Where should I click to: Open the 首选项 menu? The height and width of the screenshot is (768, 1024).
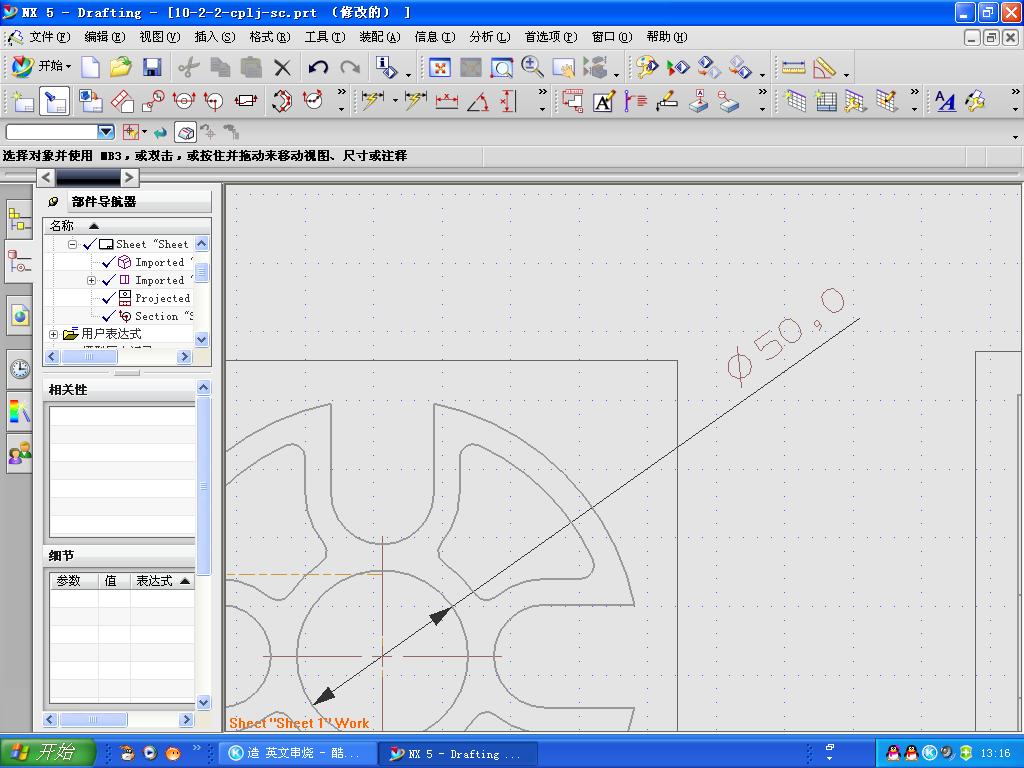click(550, 37)
